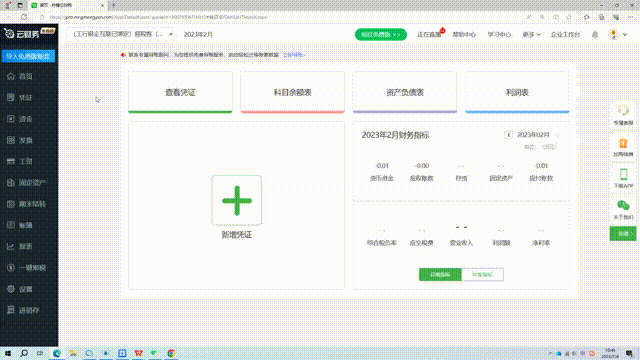Click the green plus 新增凭证 icon
Screen dimensions: 640x360
point(237,200)
